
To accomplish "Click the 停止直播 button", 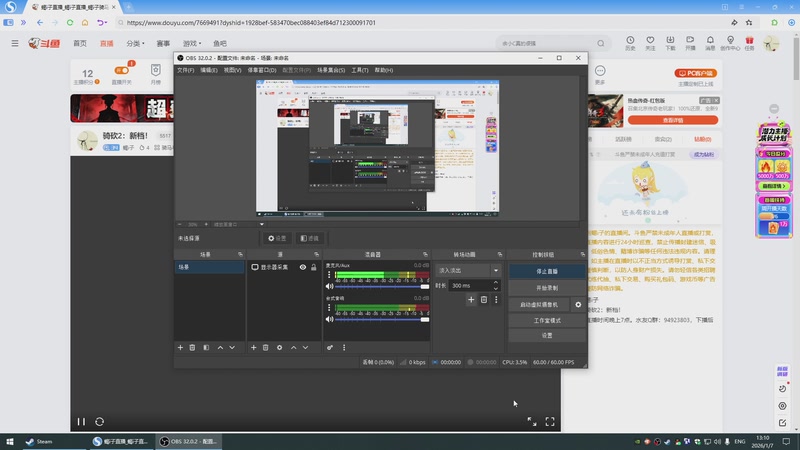I will click(x=546, y=271).
